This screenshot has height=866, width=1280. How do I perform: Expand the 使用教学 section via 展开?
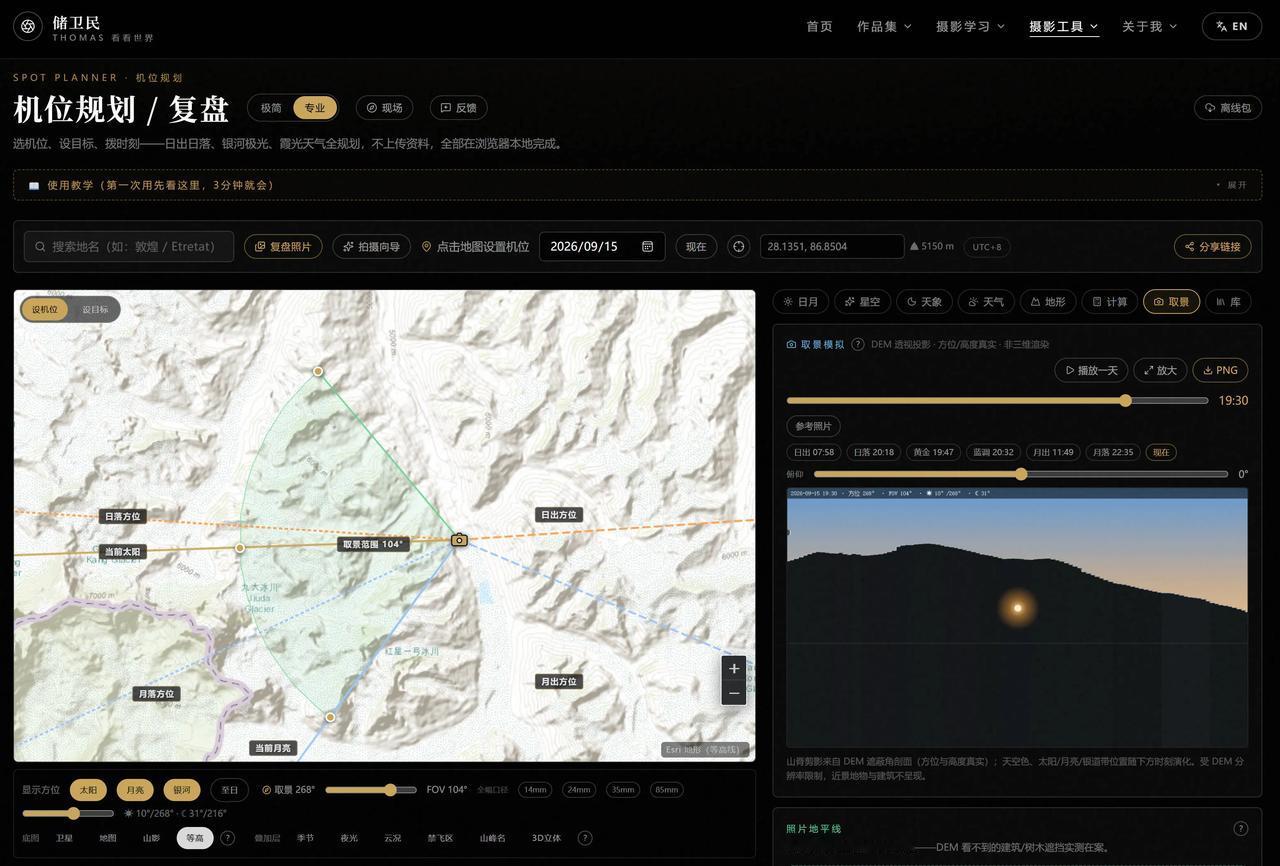point(1232,185)
